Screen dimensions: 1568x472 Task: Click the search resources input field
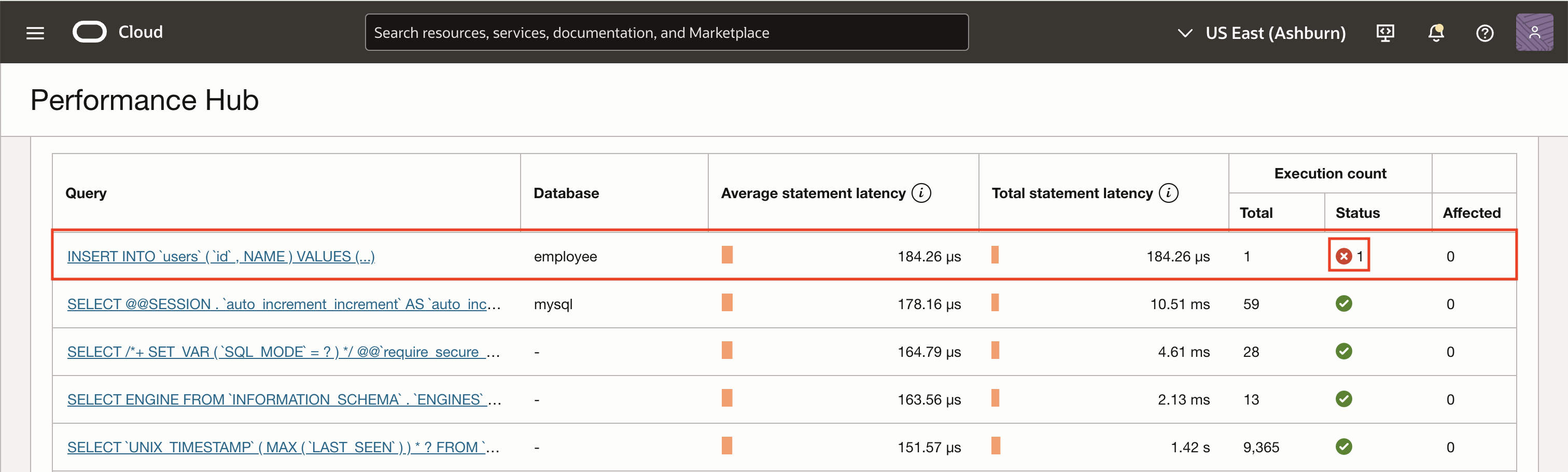(666, 32)
